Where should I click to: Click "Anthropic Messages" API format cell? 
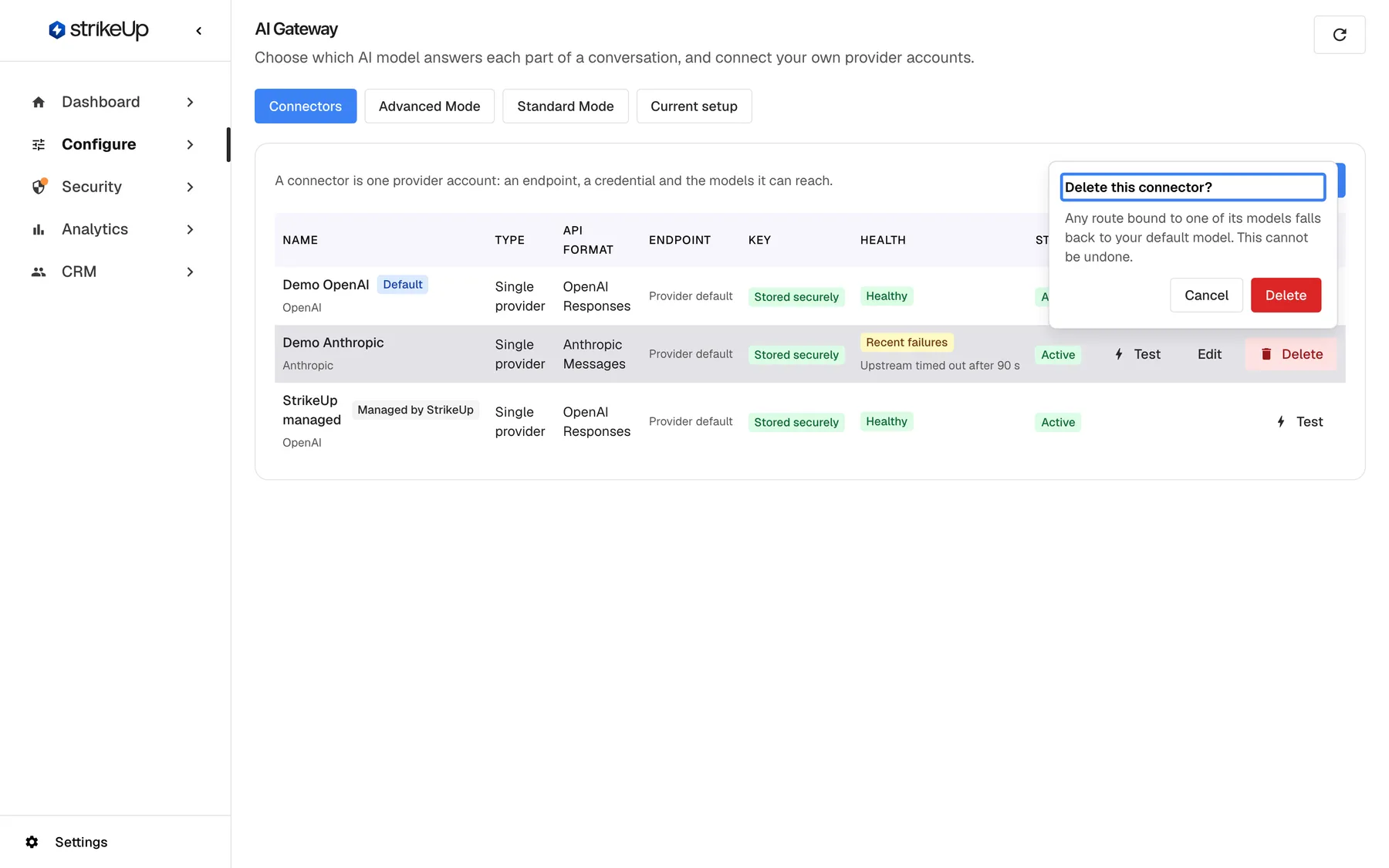coord(594,354)
